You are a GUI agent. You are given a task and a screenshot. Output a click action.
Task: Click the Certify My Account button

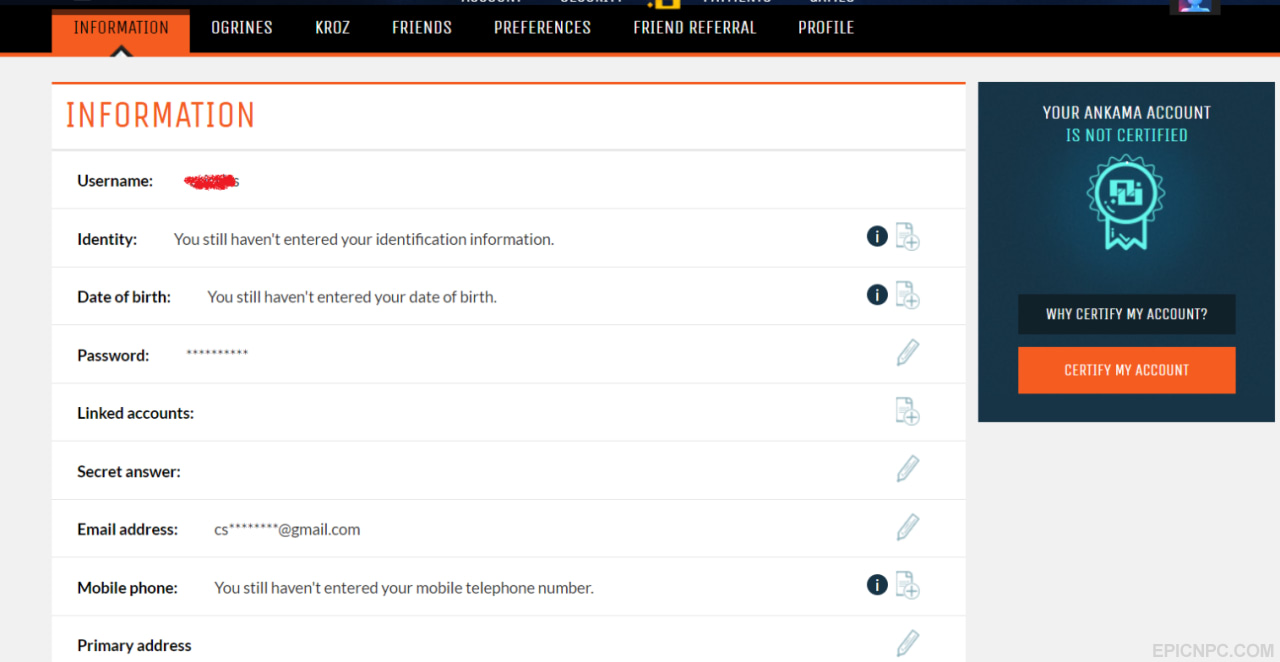pos(1127,370)
